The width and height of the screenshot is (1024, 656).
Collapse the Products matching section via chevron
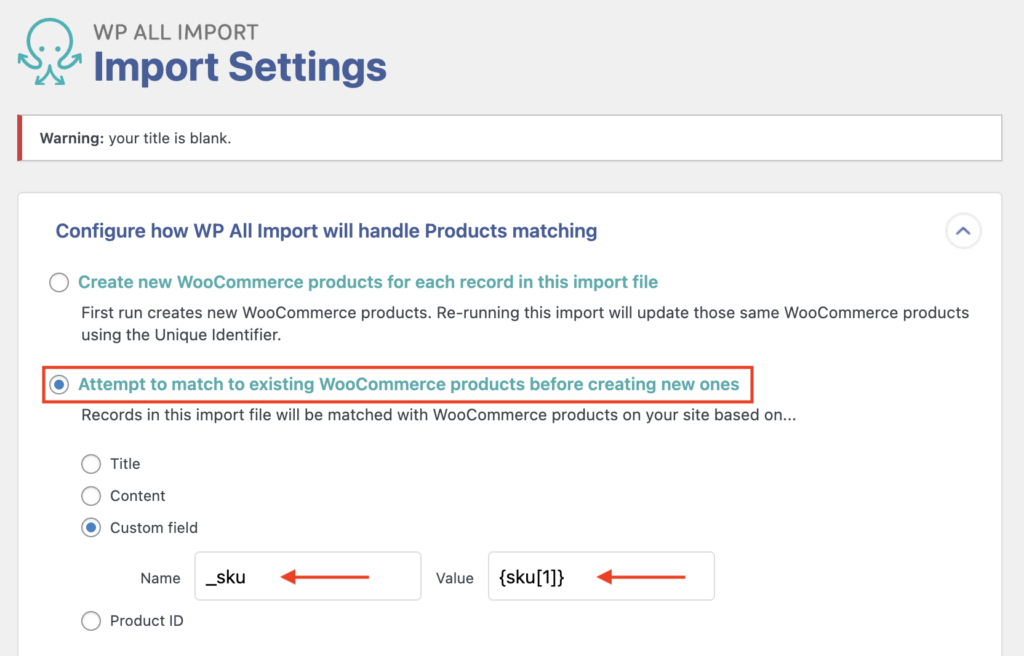tap(963, 231)
